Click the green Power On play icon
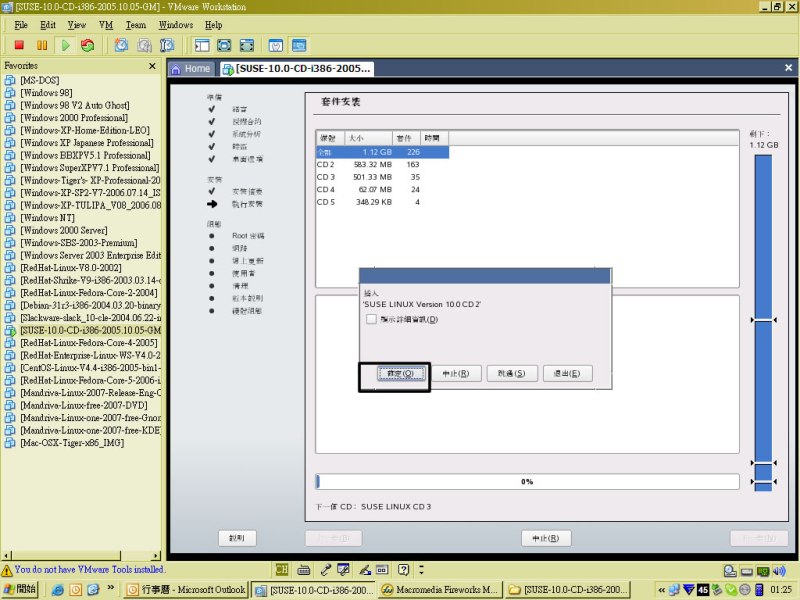The height and width of the screenshot is (600, 800). click(x=65, y=45)
